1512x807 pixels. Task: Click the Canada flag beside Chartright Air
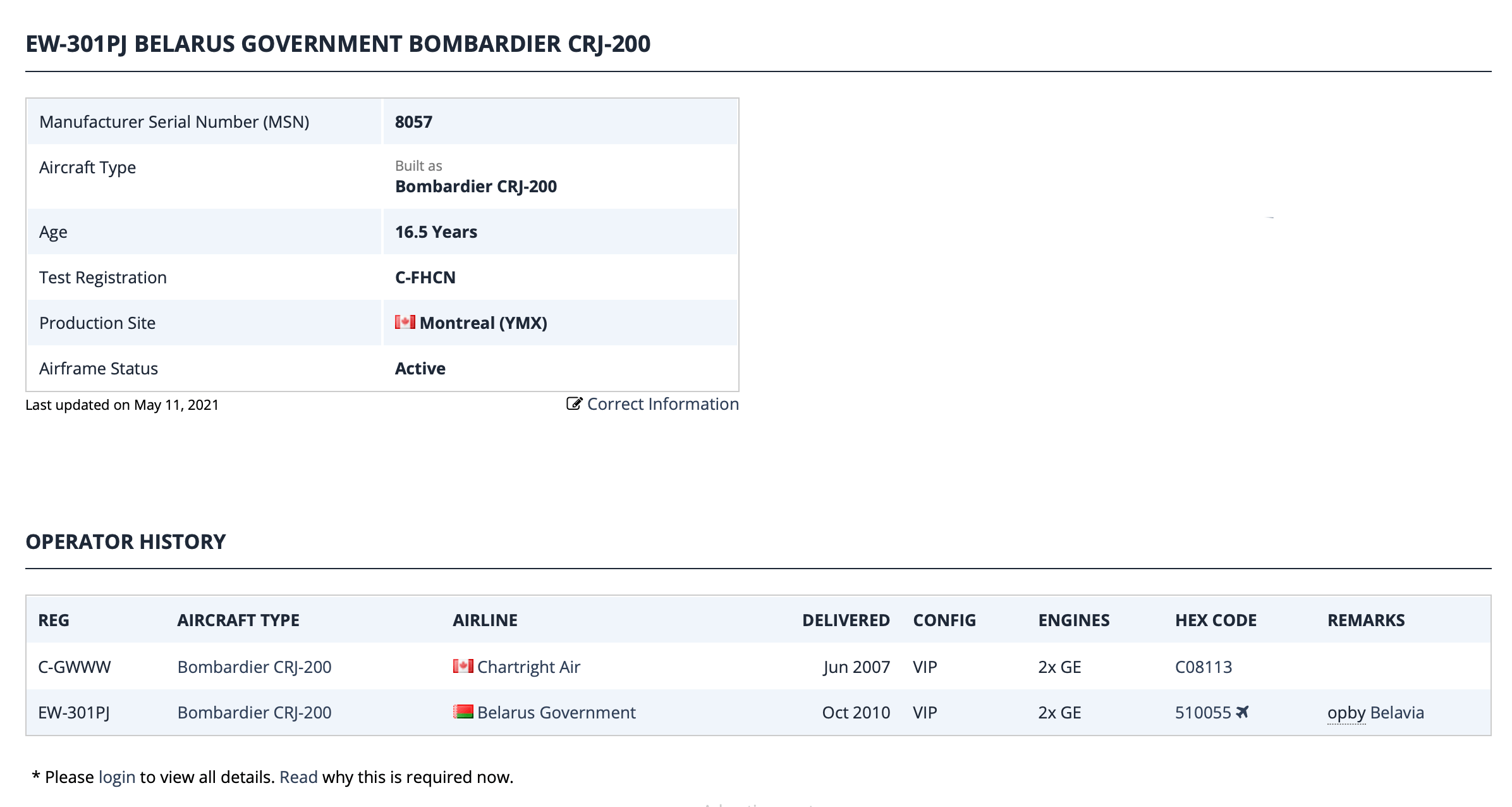click(463, 666)
